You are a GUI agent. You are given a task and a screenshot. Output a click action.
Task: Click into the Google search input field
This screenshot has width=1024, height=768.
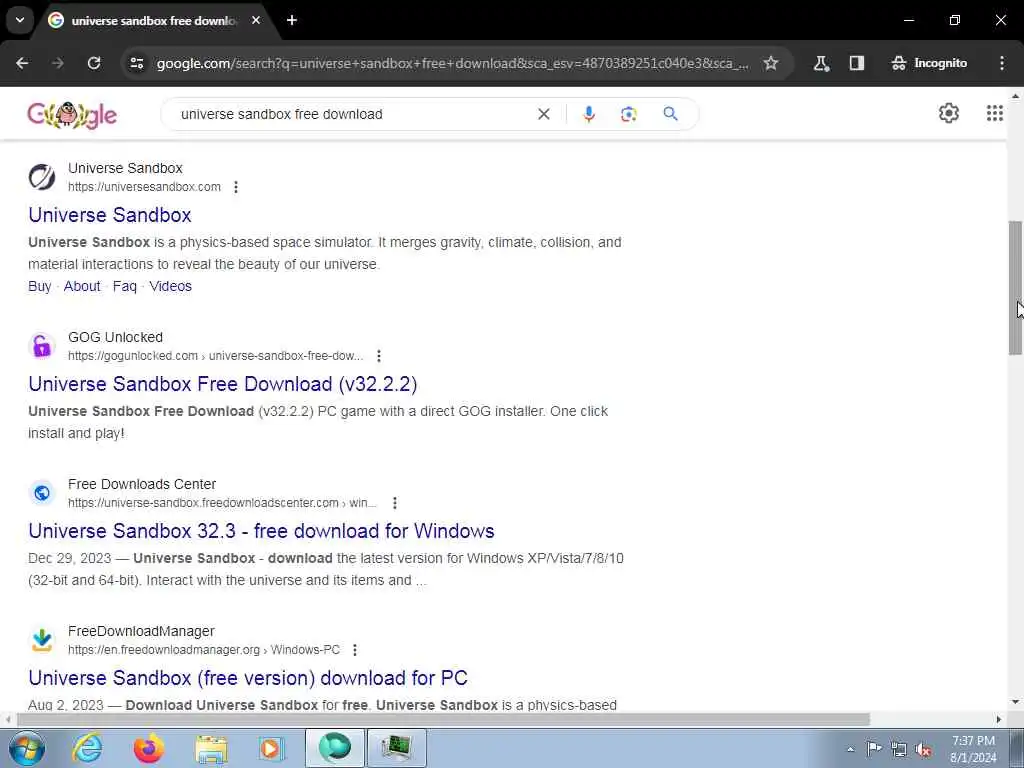coord(353,114)
